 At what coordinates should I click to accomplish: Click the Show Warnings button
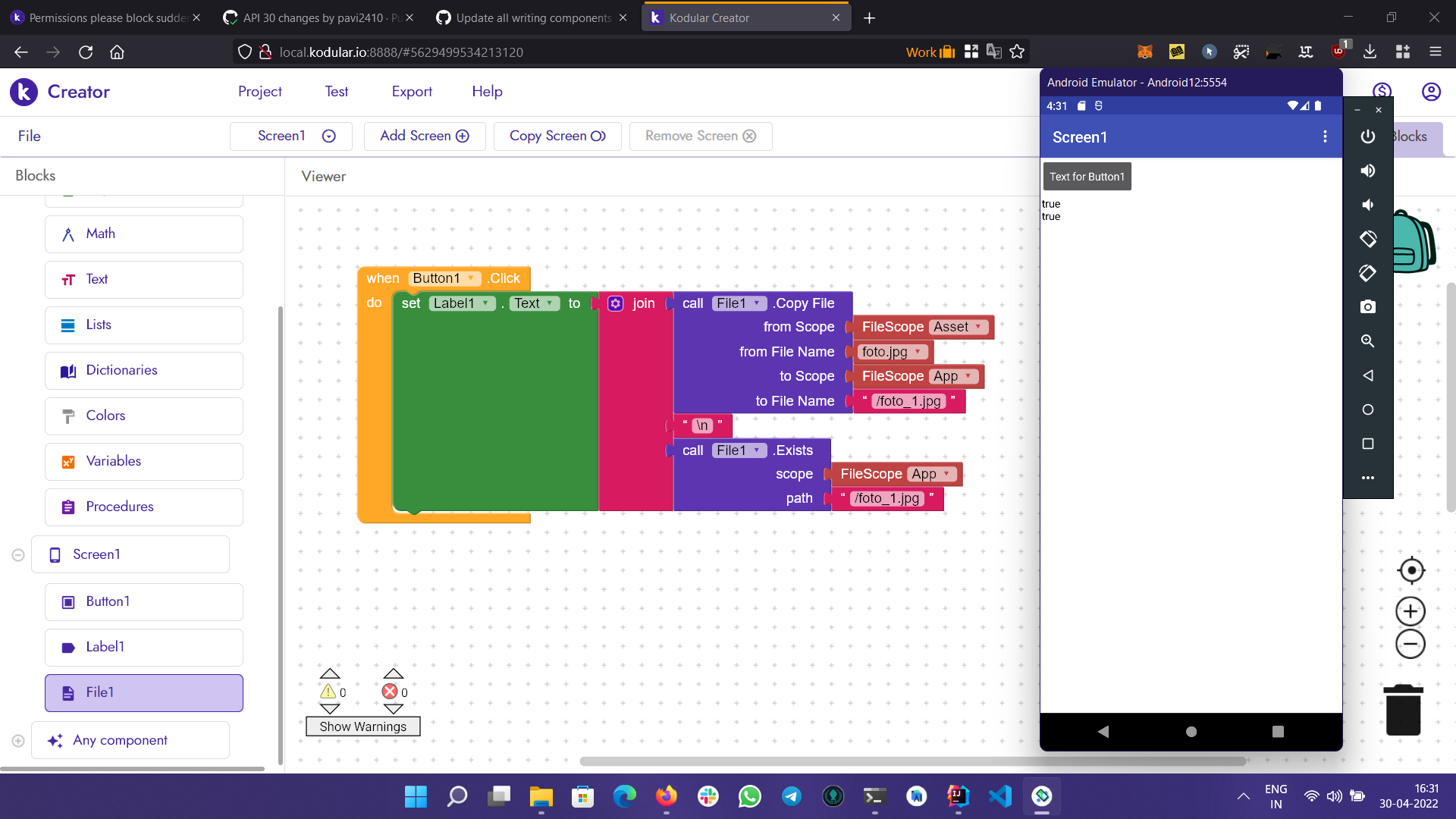point(362,726)
